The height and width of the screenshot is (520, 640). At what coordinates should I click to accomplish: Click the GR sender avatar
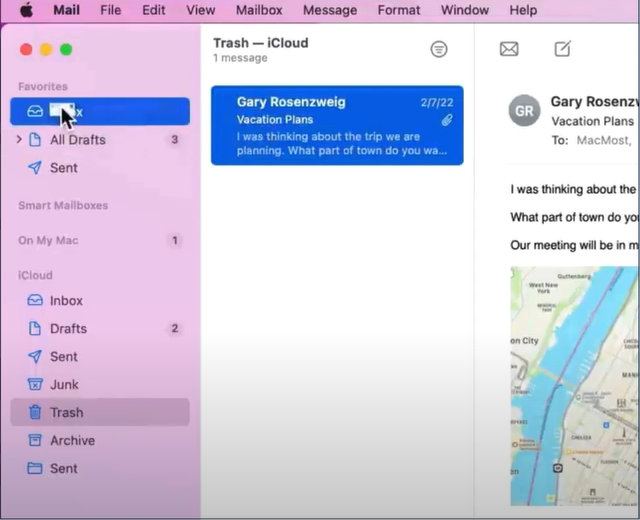[524, 111]
